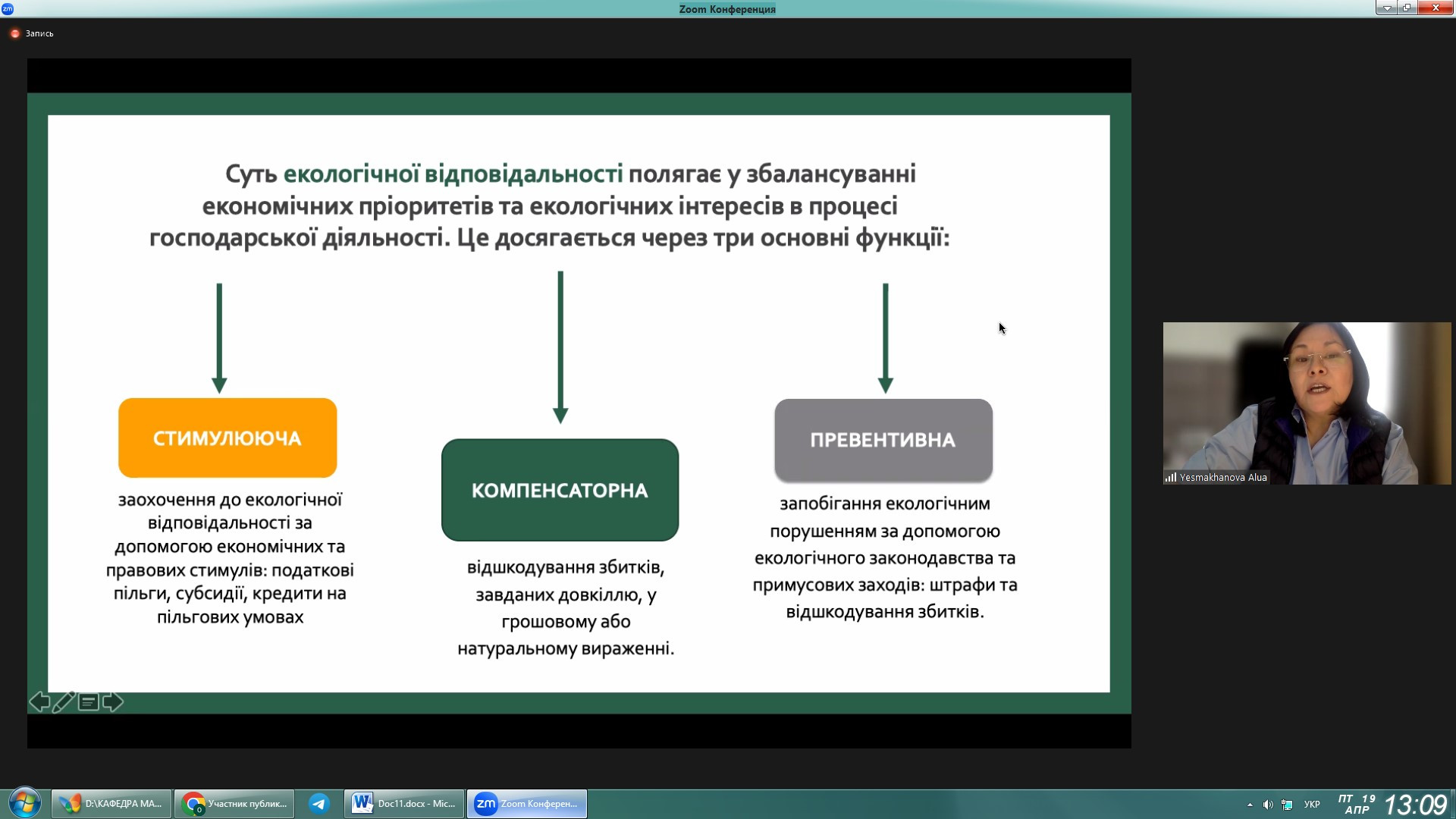Click Show desktop strip at taskbar end
This screenshot has height=819, width=1456.
point(1452,804)
